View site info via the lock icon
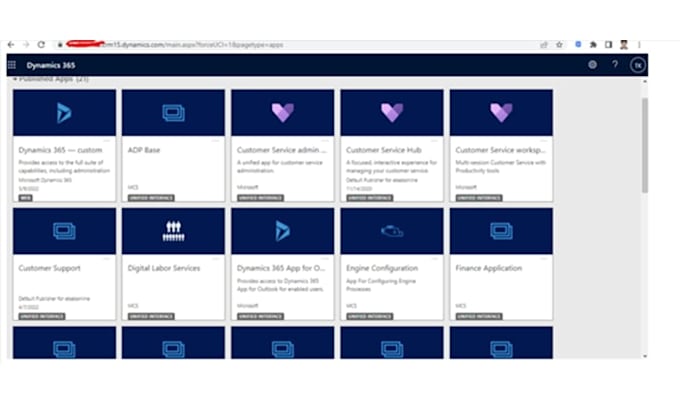 60,44
